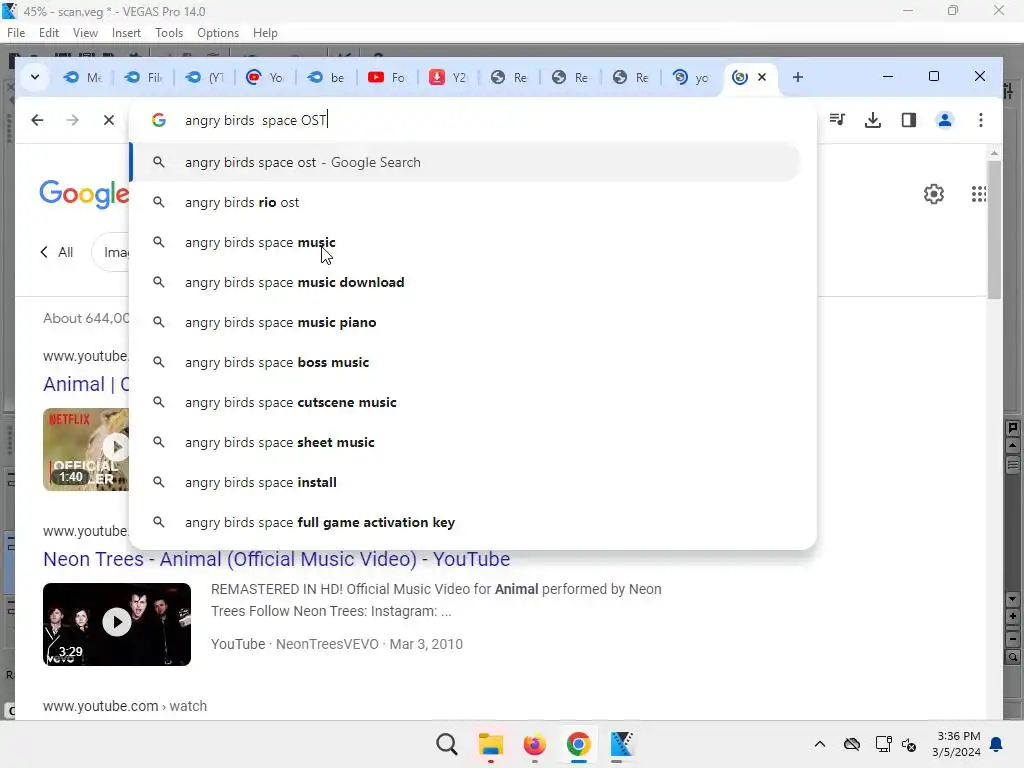Open VEGAS Tools menu
The image size is (1024, 768).
click(x=169, y=33)
